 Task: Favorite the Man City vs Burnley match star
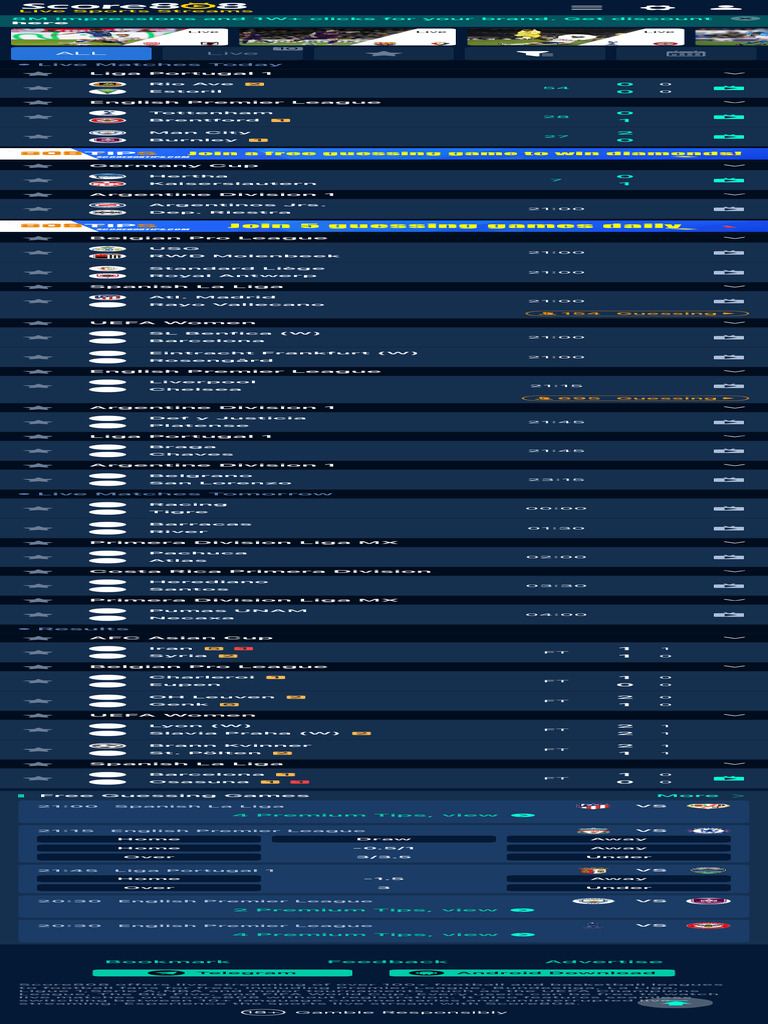coord(40,136)
